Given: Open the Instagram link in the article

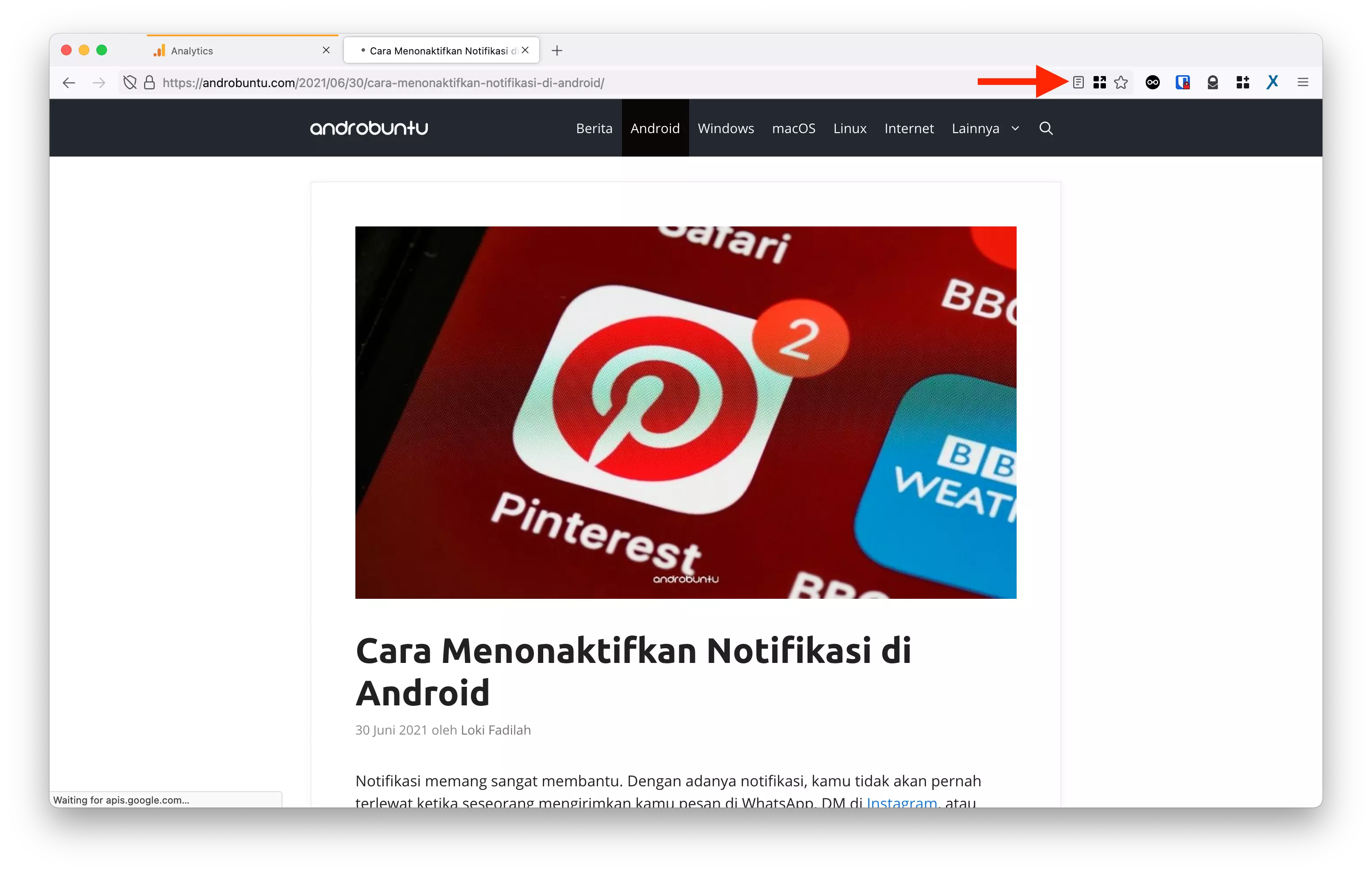Looking at the screenshot, I should 901,802.
